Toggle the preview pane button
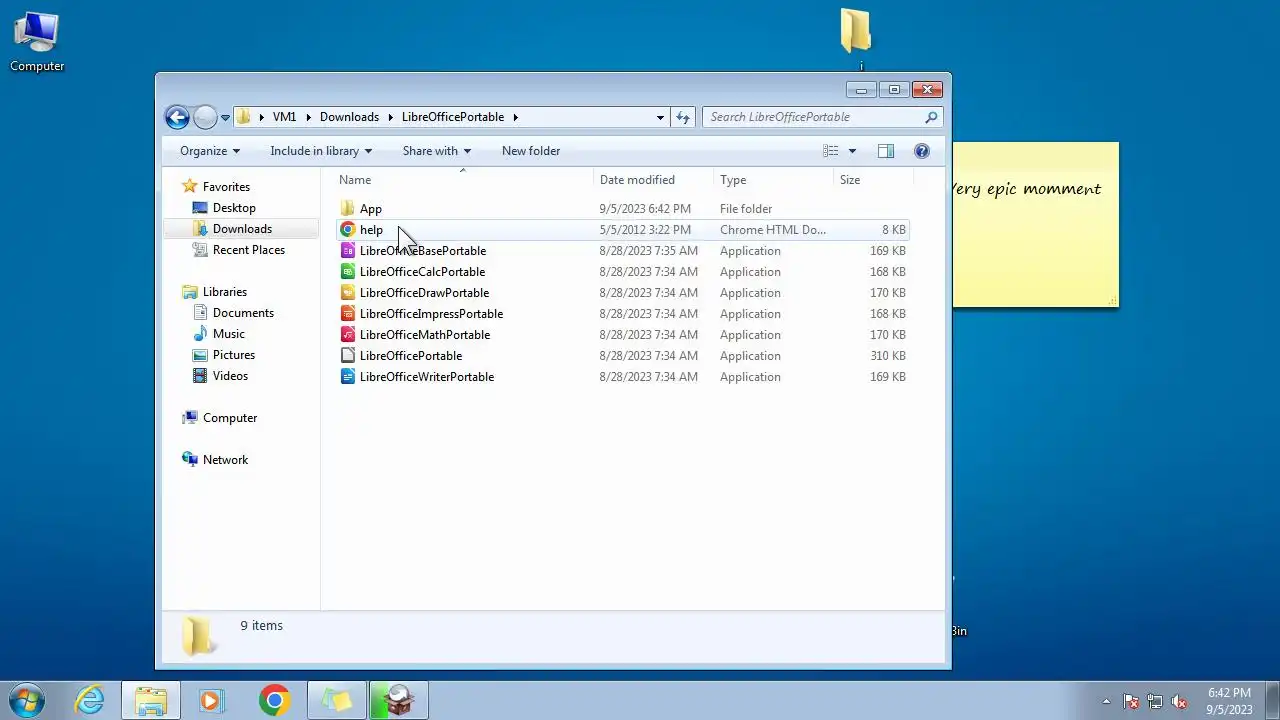This screenshot has width=1280, height=720. click(x=886, y=151)
